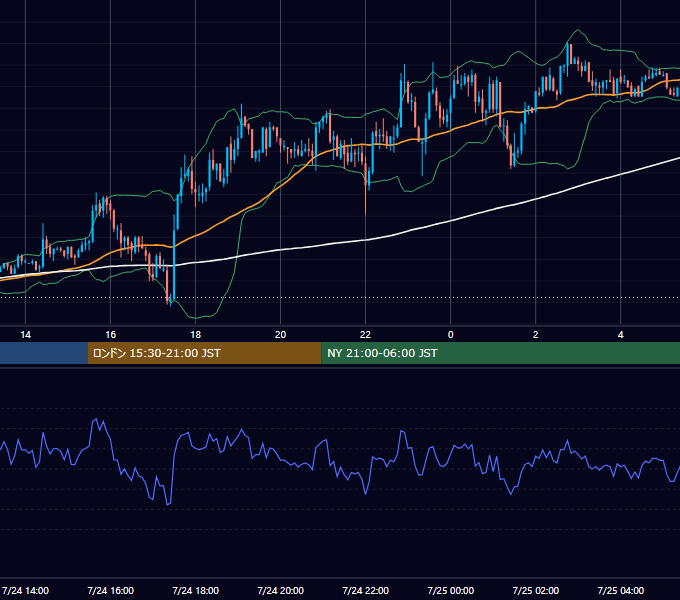
Task: Click hour label 2 on price chart axis
Action: pos(536,335)
